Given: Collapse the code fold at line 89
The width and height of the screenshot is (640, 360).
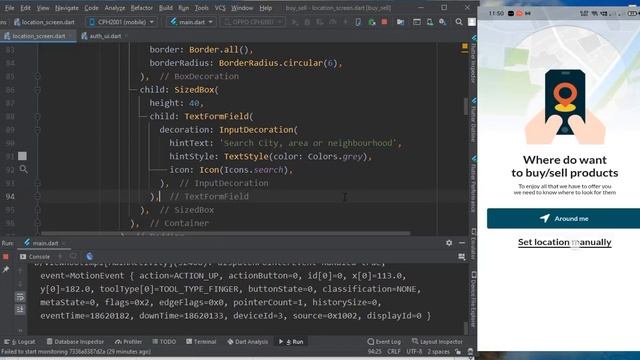Looking at the screenshot, I should 38,130.
